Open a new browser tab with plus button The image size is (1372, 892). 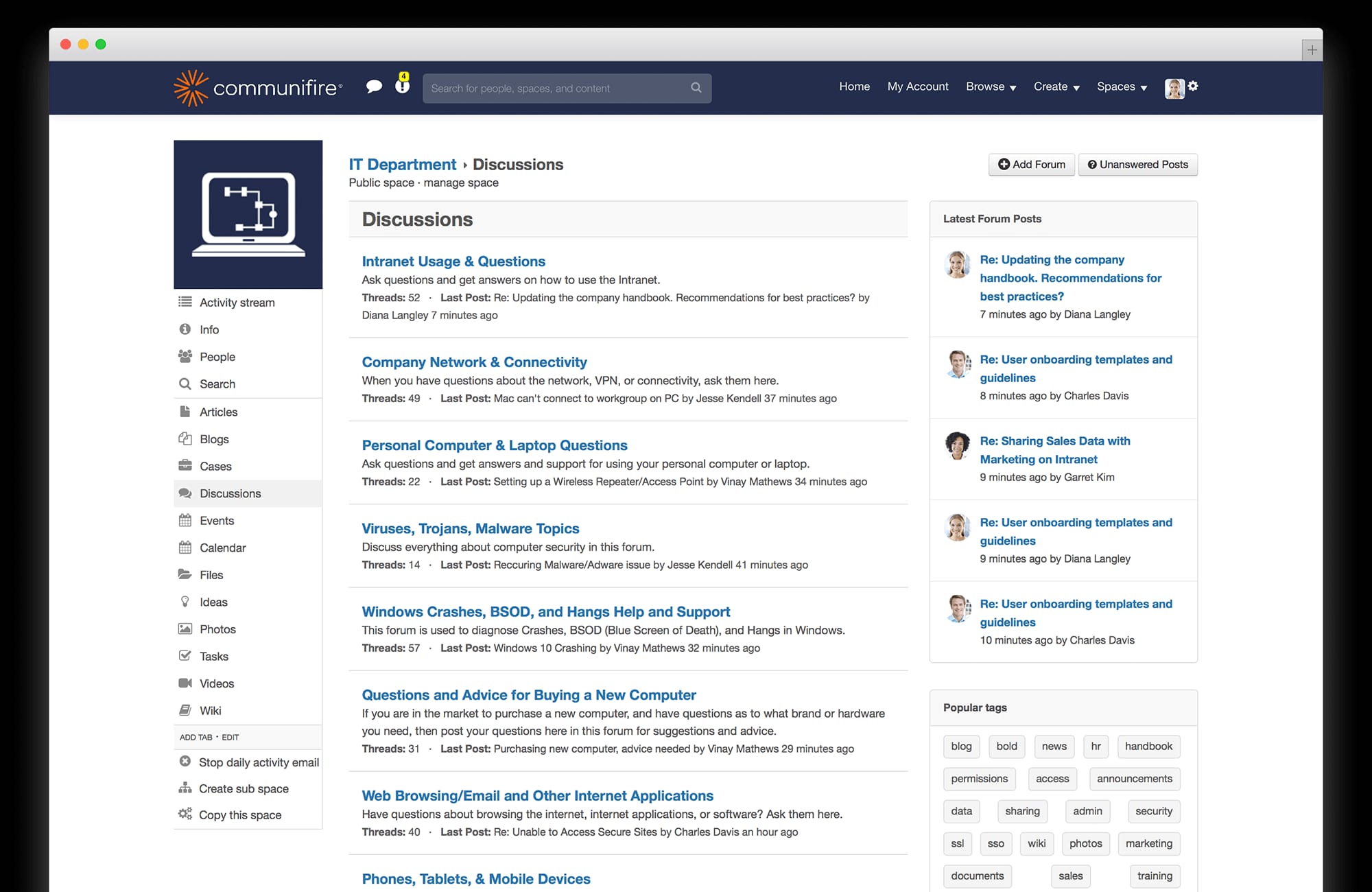[x=1312, y=50]
